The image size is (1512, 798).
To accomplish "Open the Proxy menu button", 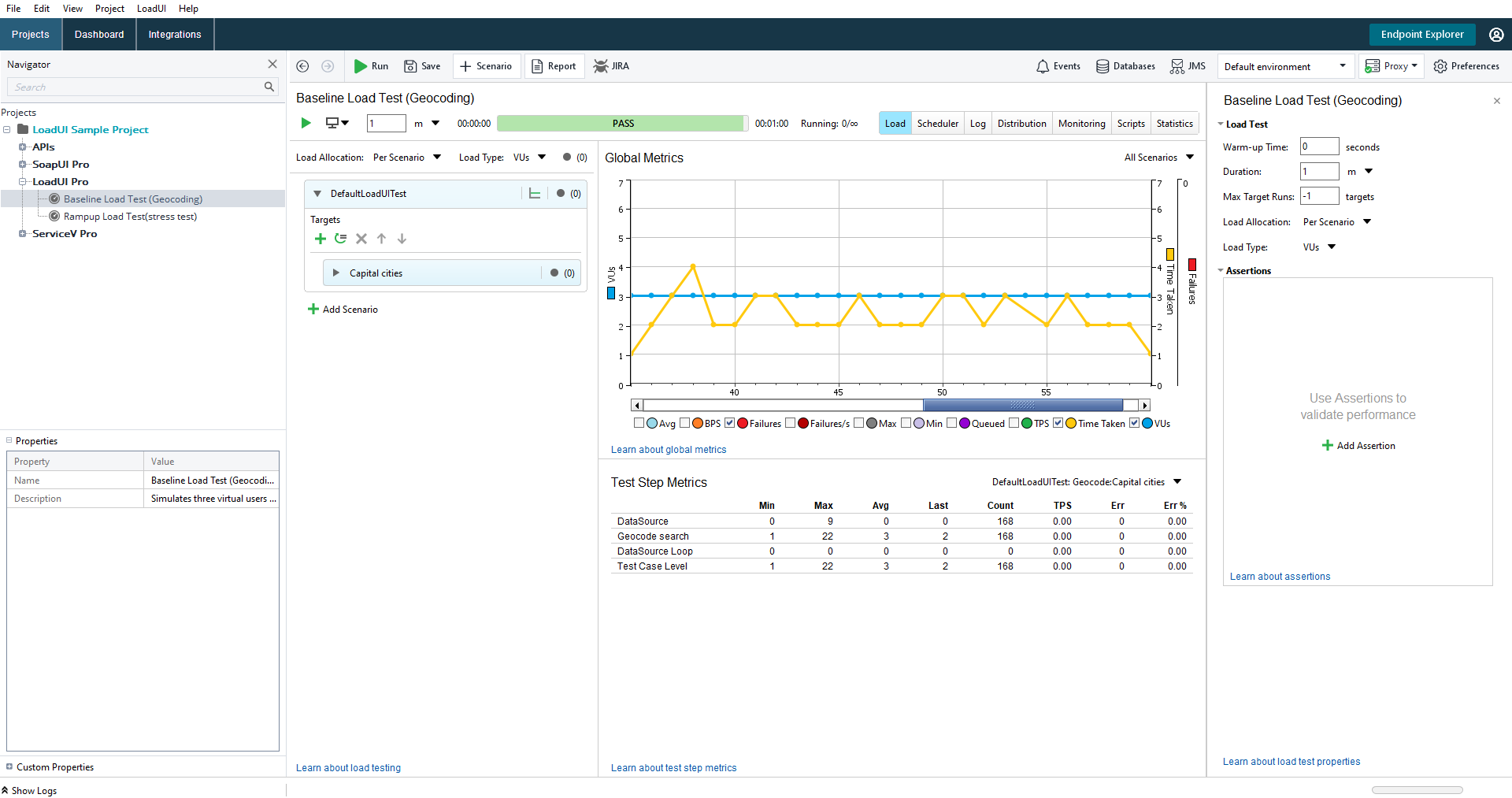I will (1392, 66).
